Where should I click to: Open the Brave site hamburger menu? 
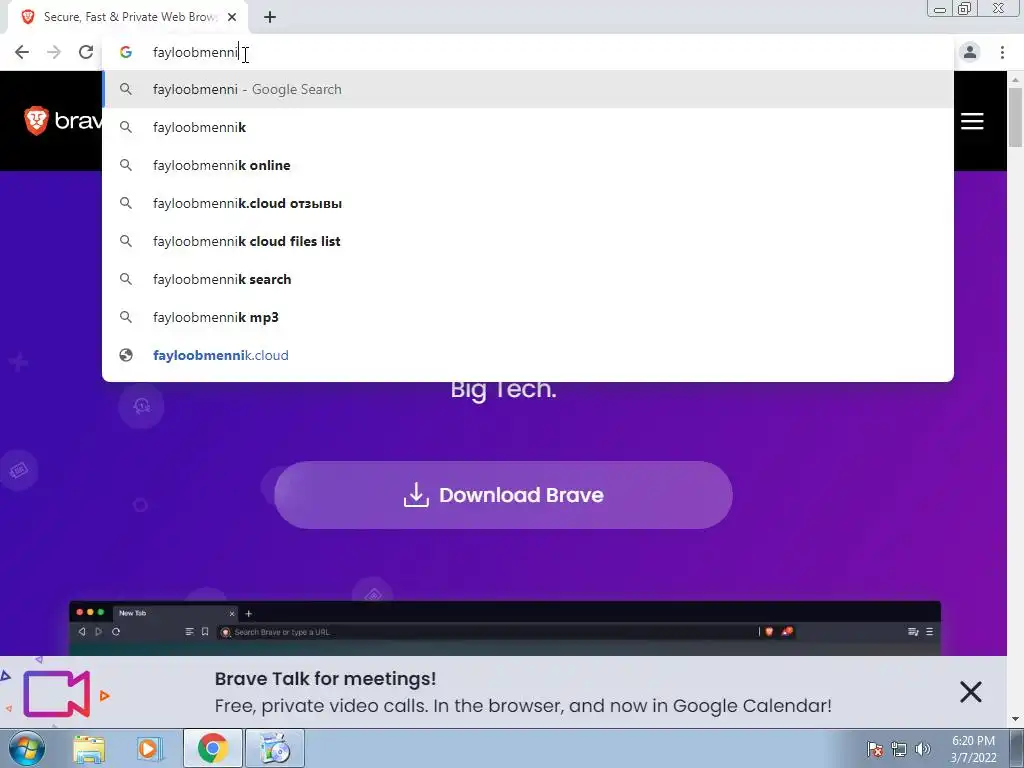click(x=972, y=121)
